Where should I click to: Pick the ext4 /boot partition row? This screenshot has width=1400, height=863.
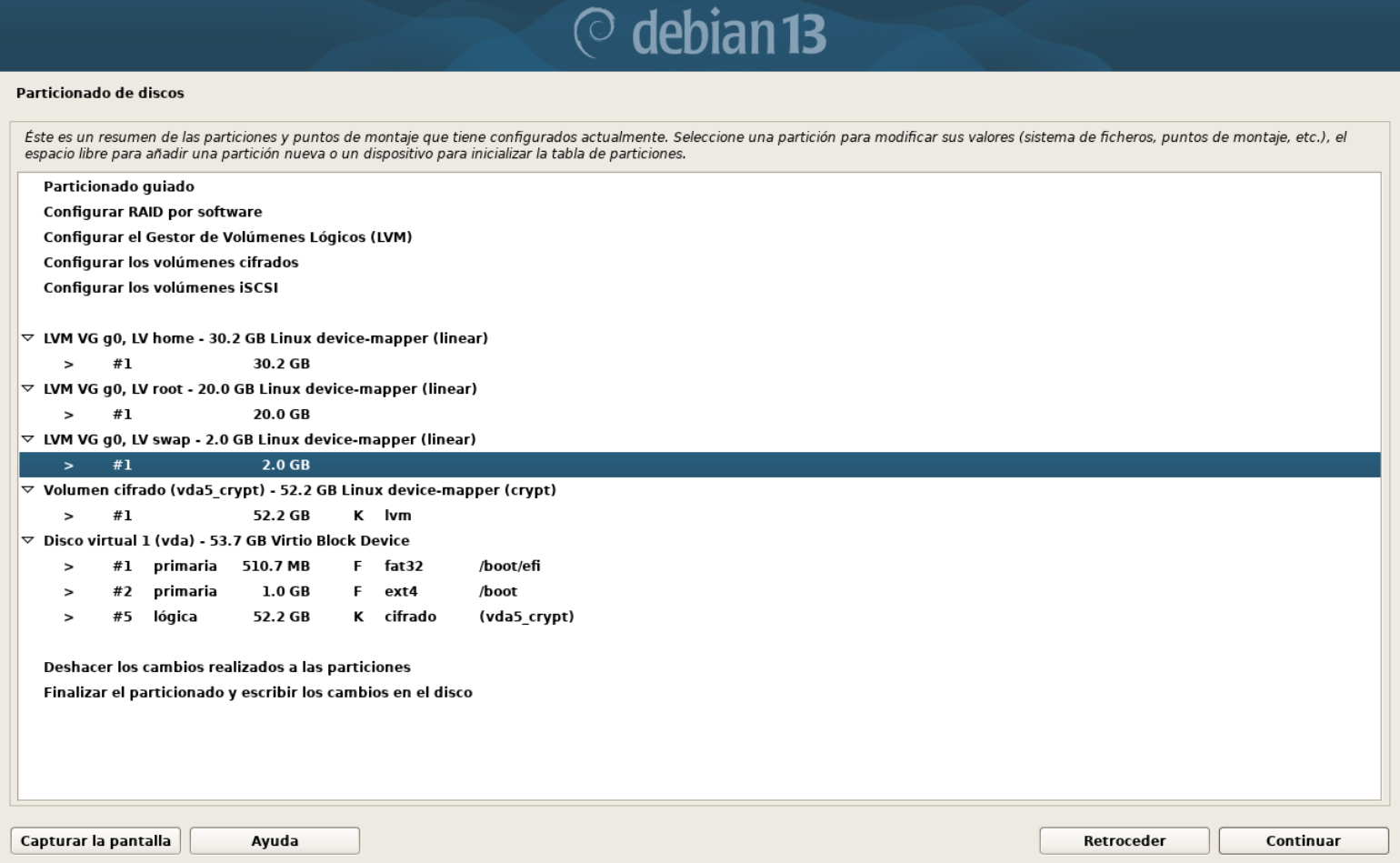(x=400, y=592)
